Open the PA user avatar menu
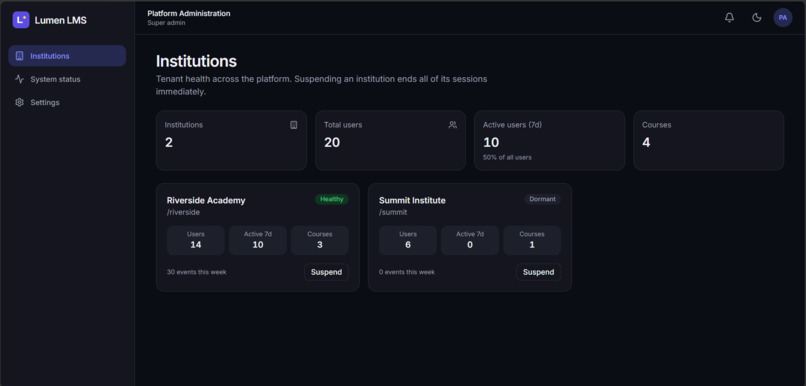The image size is (806, 386). pyautogui.click(x=782, y=17)
